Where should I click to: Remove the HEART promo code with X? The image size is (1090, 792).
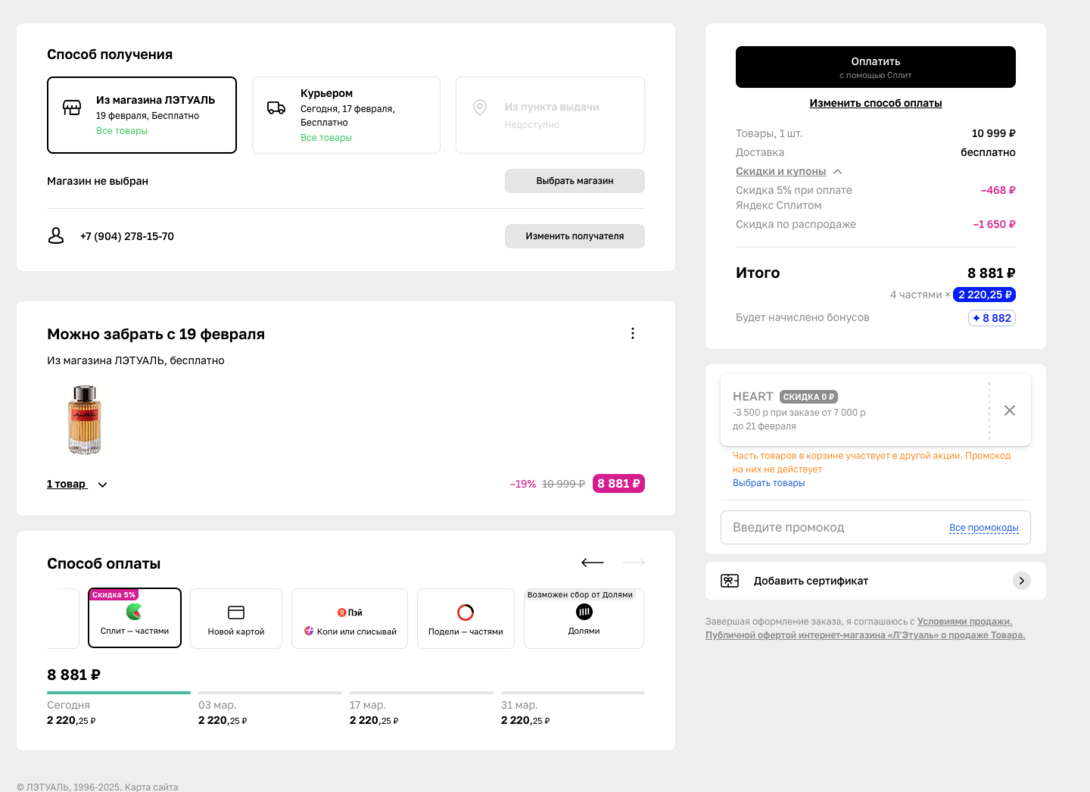coord(1009,410)
